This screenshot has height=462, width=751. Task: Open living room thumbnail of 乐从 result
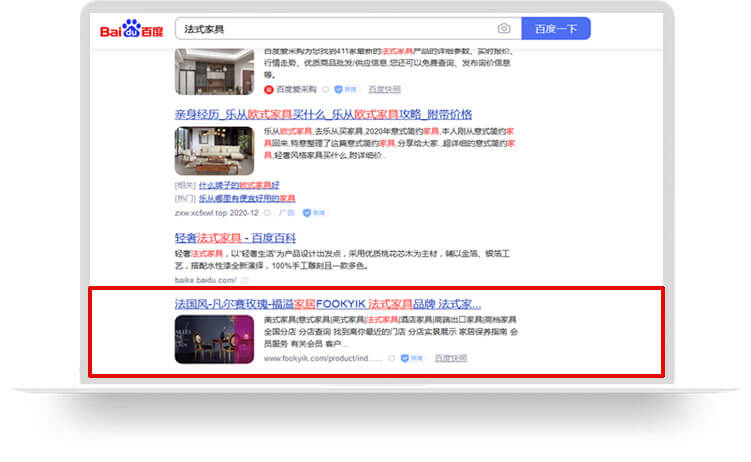coord(214,151)
